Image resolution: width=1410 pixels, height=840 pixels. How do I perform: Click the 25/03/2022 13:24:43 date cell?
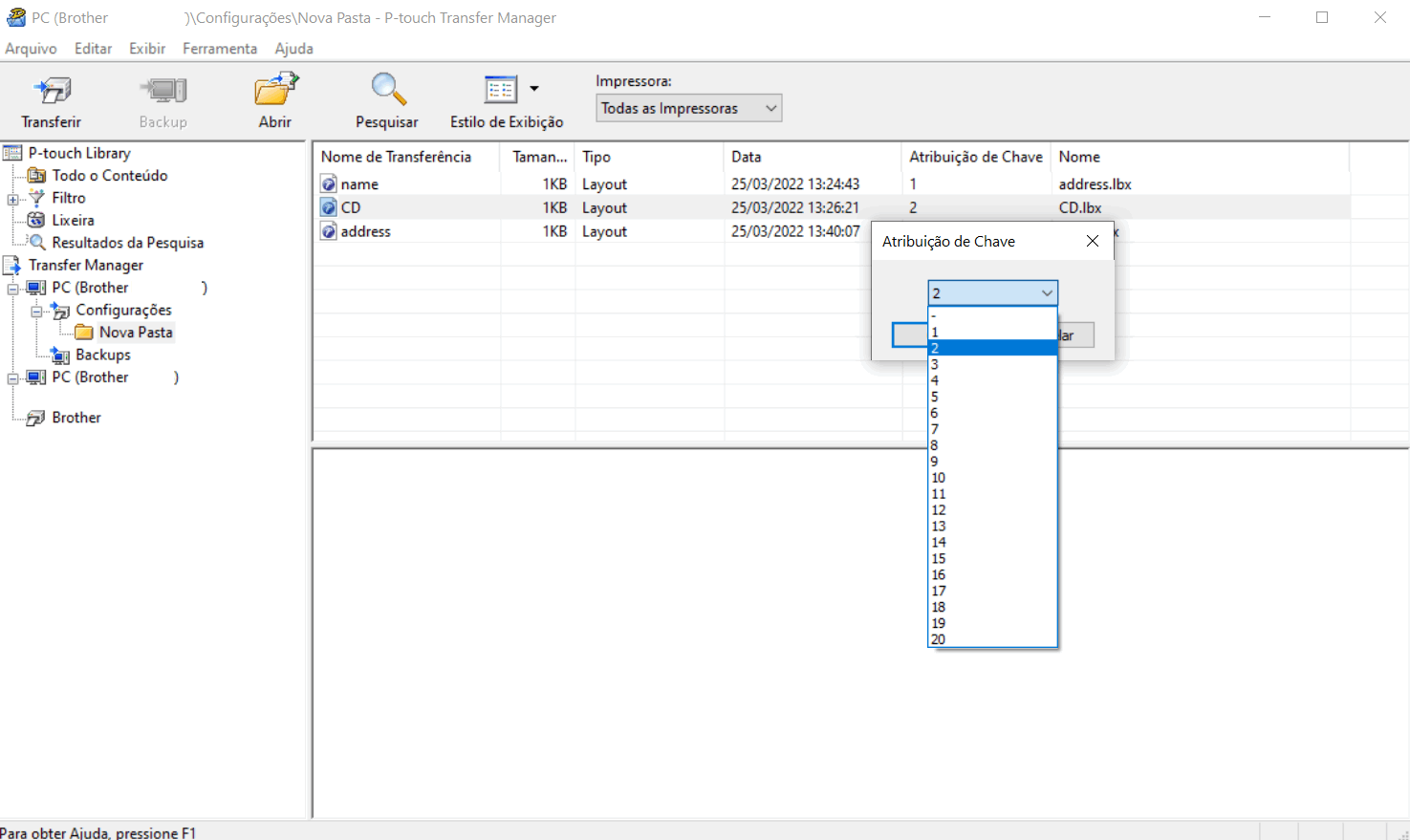coord(795,184)
